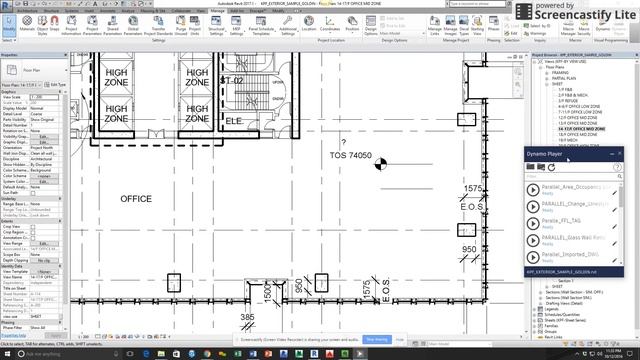
Task: Select the Modify tool in ribbon
Action: (x=9, y=25)
